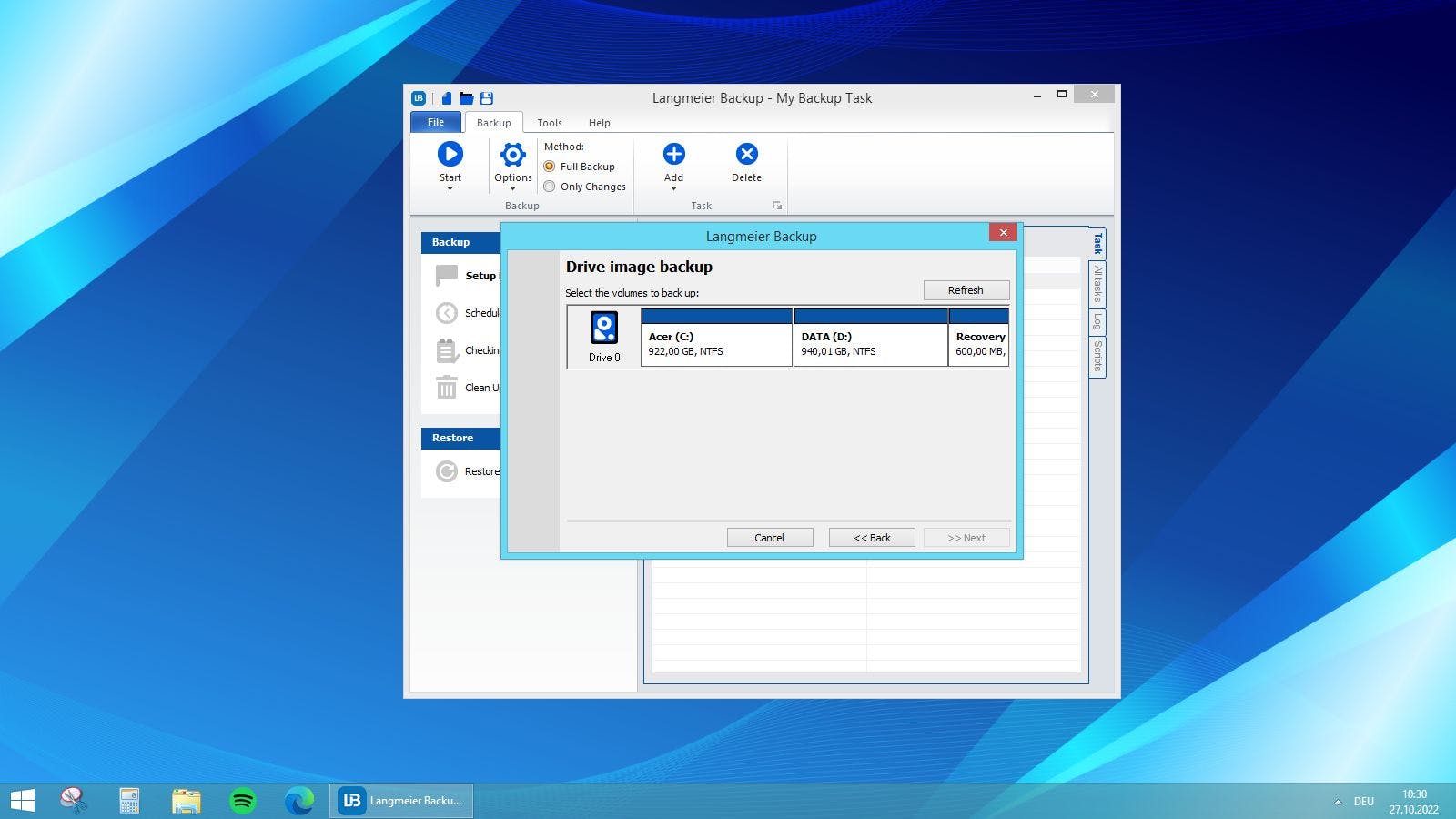
Task: Select the Recovery volume
Action: click(x=978, y=337)
